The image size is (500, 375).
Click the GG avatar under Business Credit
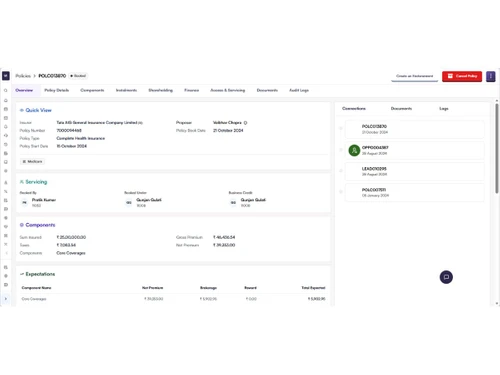[233, 202]
